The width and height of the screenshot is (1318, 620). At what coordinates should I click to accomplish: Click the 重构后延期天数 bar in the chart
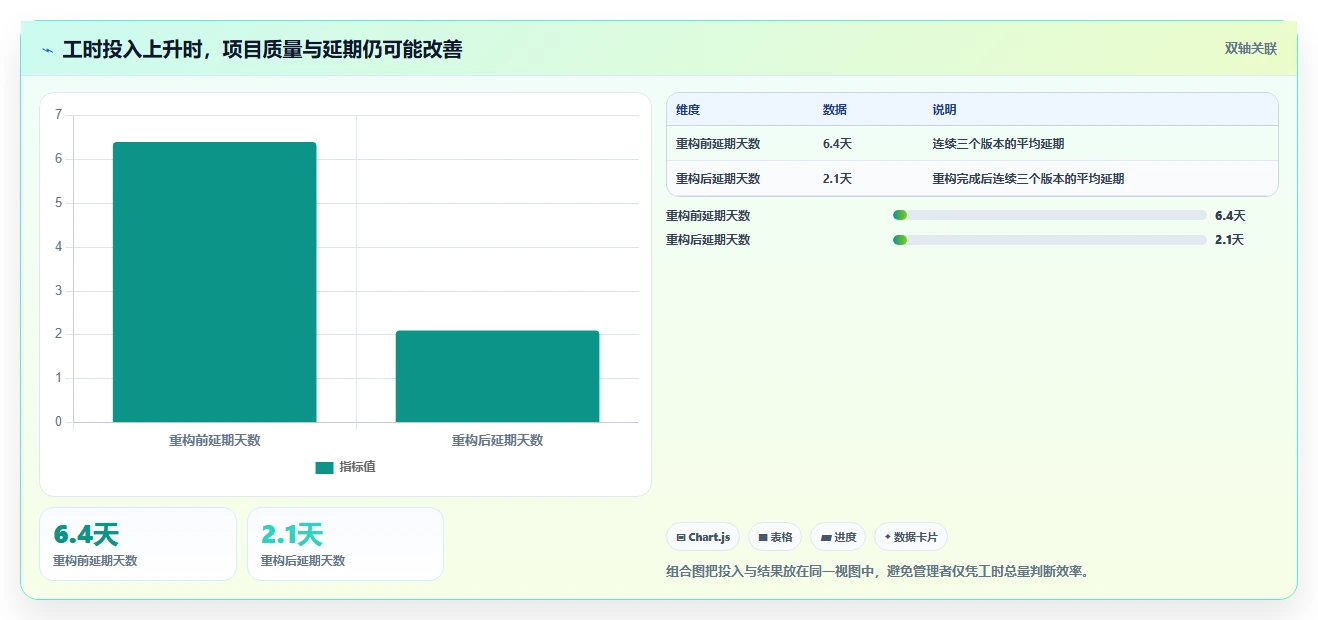pos(497,376)
